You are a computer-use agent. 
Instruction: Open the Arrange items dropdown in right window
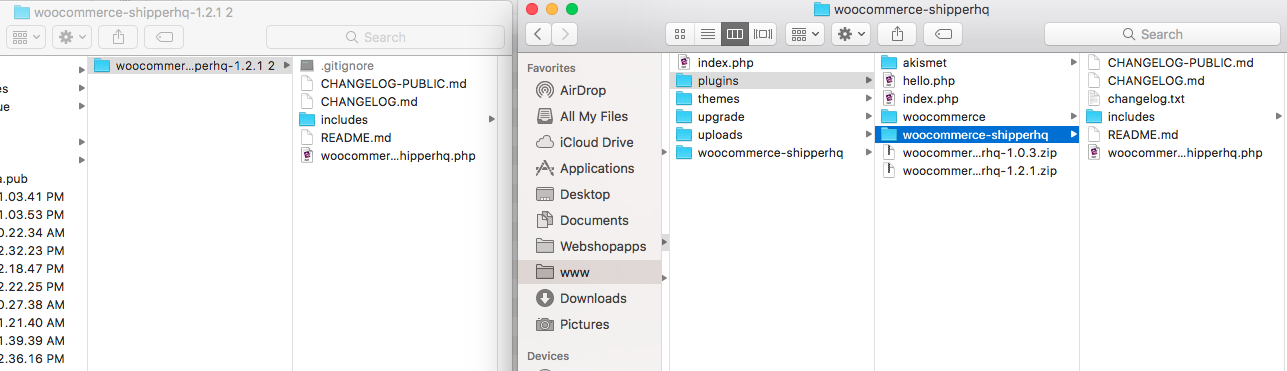(x=805, y=34)
